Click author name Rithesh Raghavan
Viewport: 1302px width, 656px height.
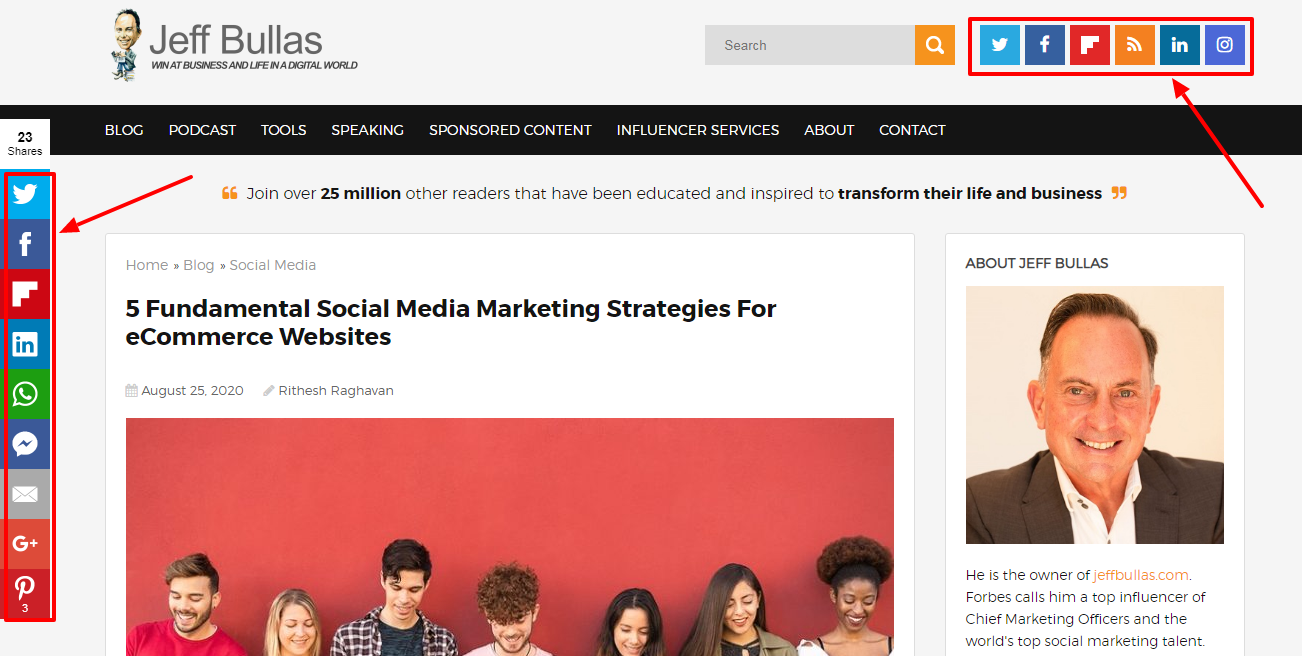click(335, 391)
